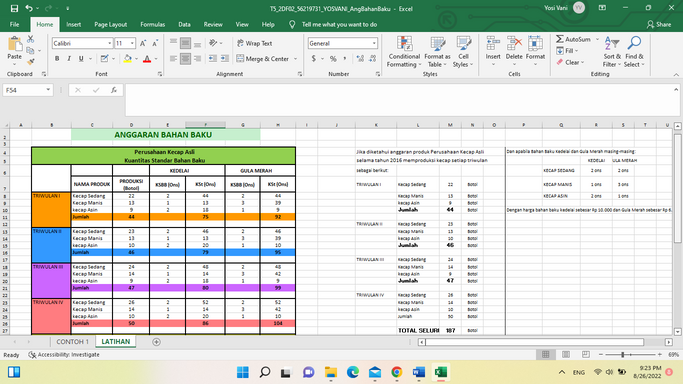Align text to top of cell
Viewport: 683px width, 384px height.
coord(173,43)
